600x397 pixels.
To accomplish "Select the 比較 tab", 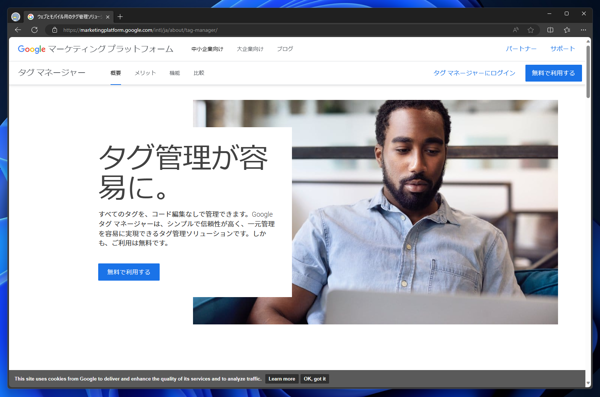I will (199, 73).
